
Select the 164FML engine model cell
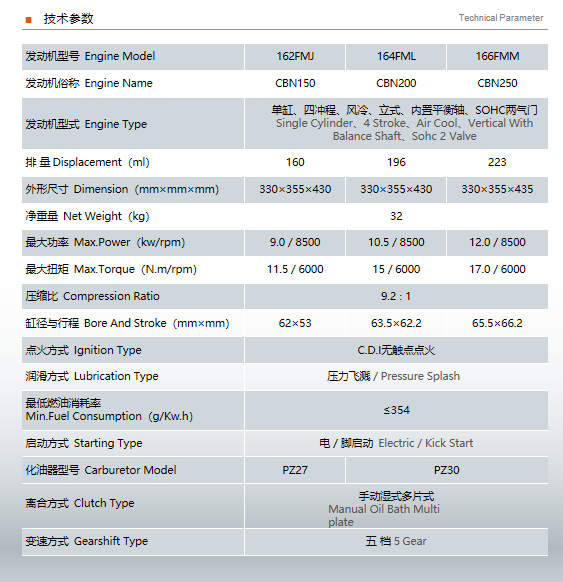[396, 57]
